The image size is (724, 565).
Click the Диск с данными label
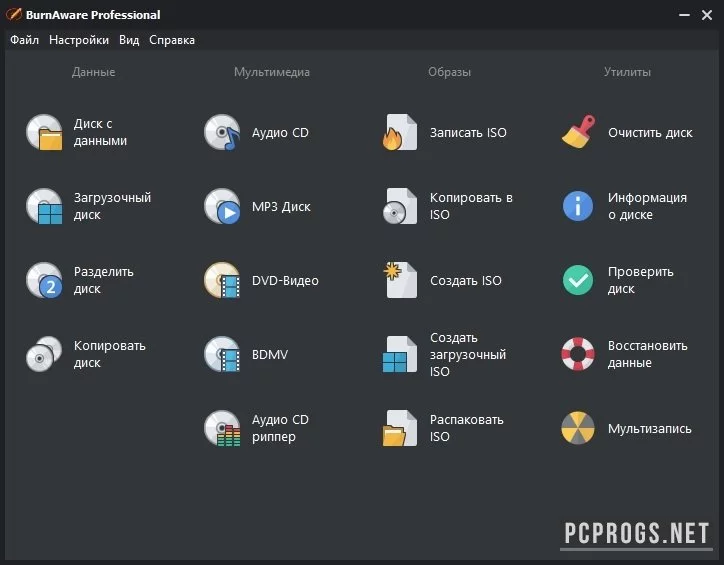click(100, 132)
